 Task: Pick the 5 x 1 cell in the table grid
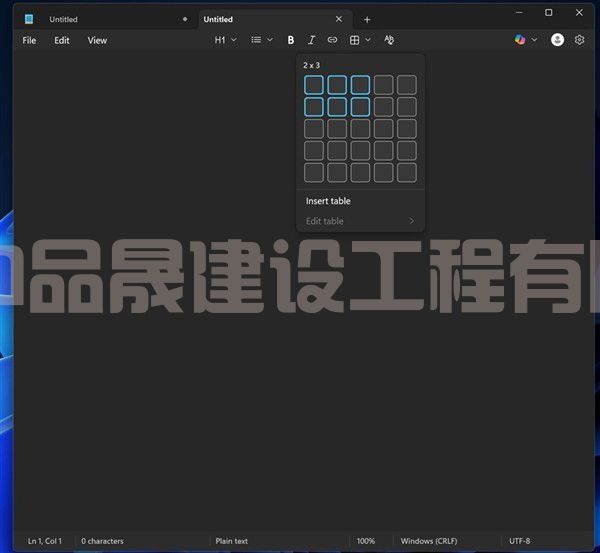tap(314, 173)
